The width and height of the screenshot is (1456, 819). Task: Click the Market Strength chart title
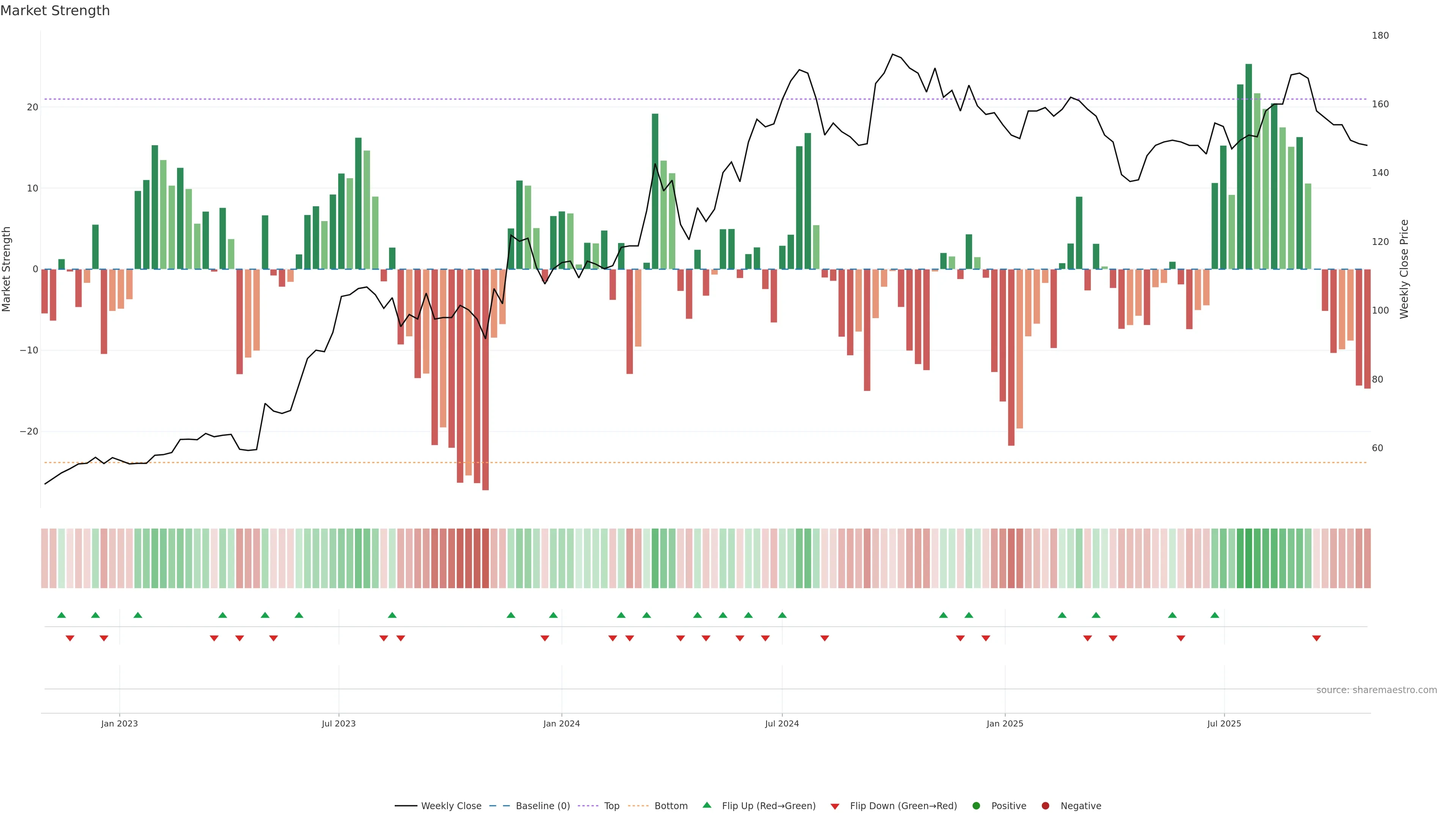click(55, 11)
